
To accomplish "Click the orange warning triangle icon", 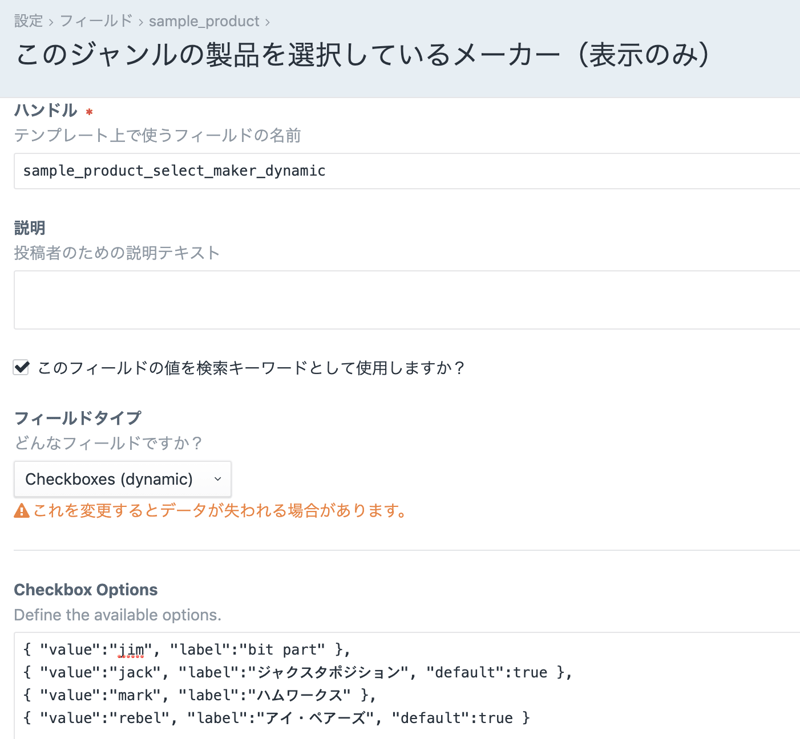I will (21, 511).
